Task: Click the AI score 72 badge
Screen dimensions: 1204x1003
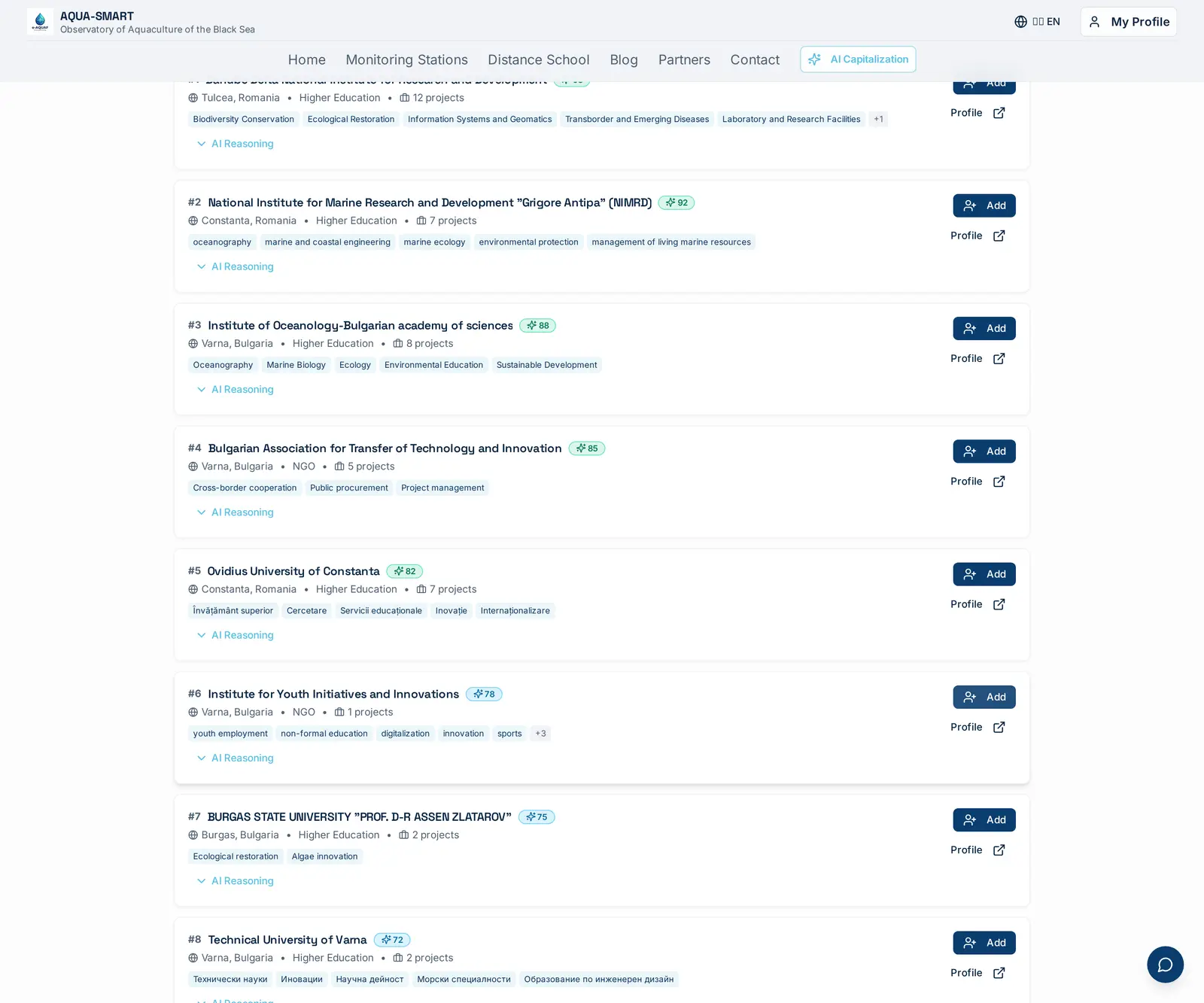Action: [x=392, y=940]
